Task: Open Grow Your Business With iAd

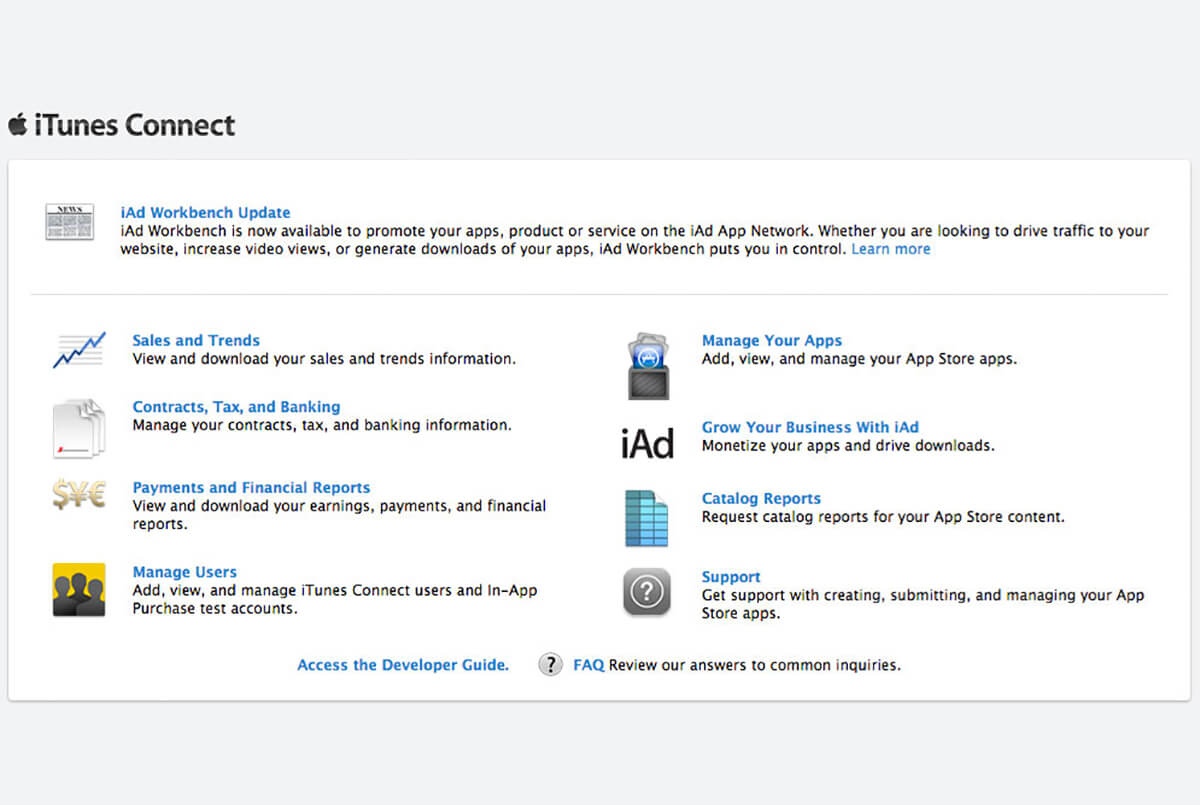Action: [810, 427]
